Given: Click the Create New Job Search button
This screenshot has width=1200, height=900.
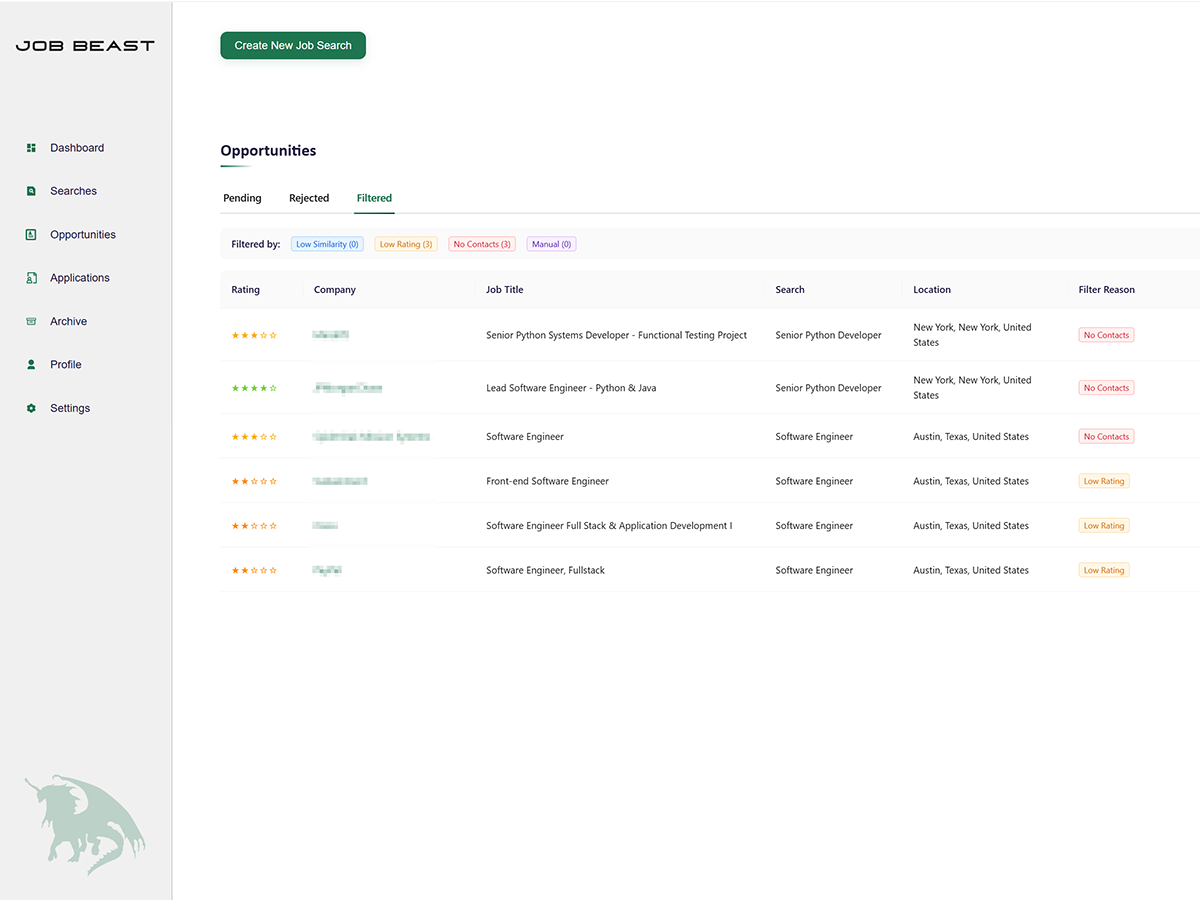Looking at the screenshot, I should (292, 45).
